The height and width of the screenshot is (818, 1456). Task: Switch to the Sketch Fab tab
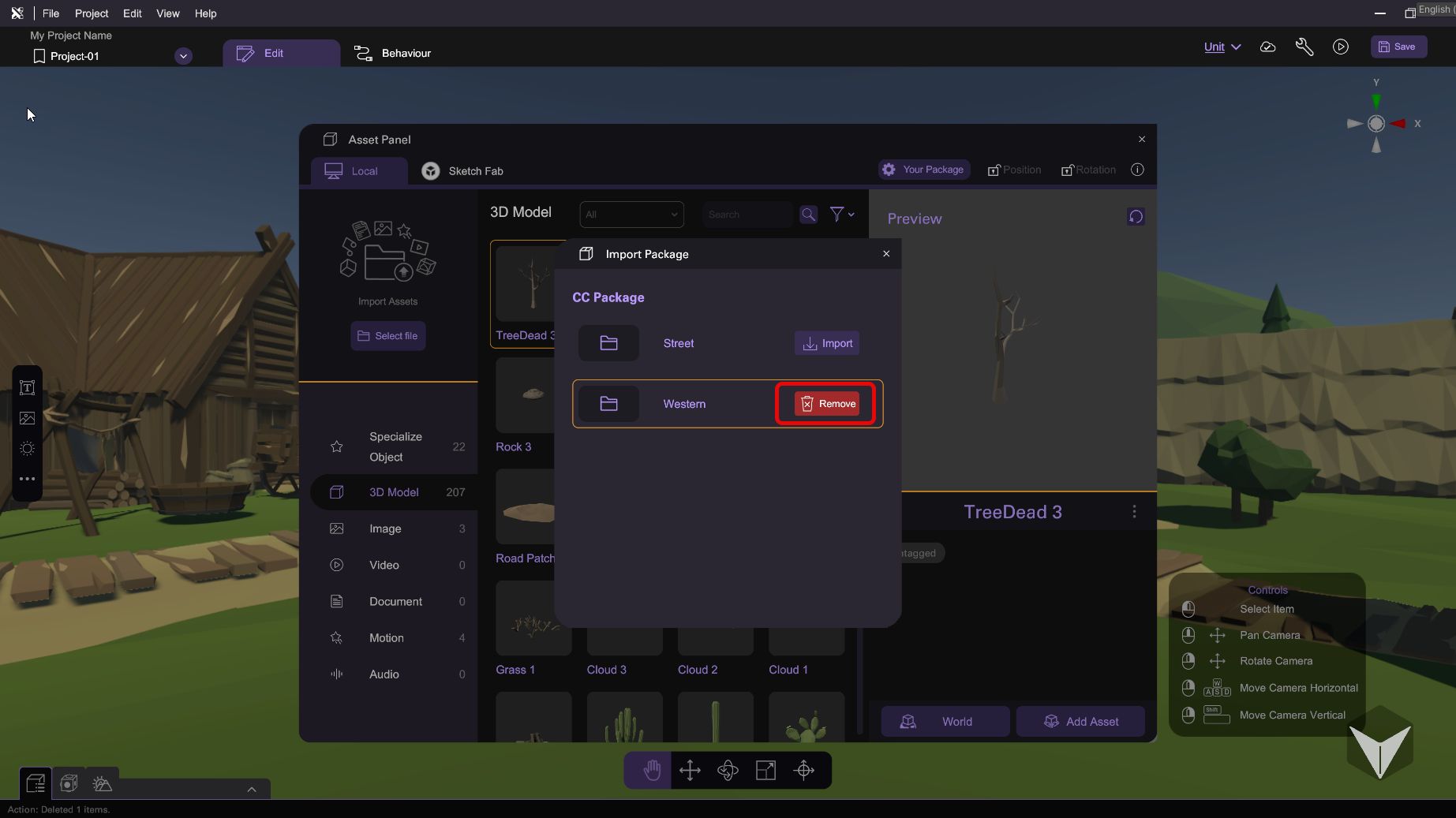click(462, 170)
